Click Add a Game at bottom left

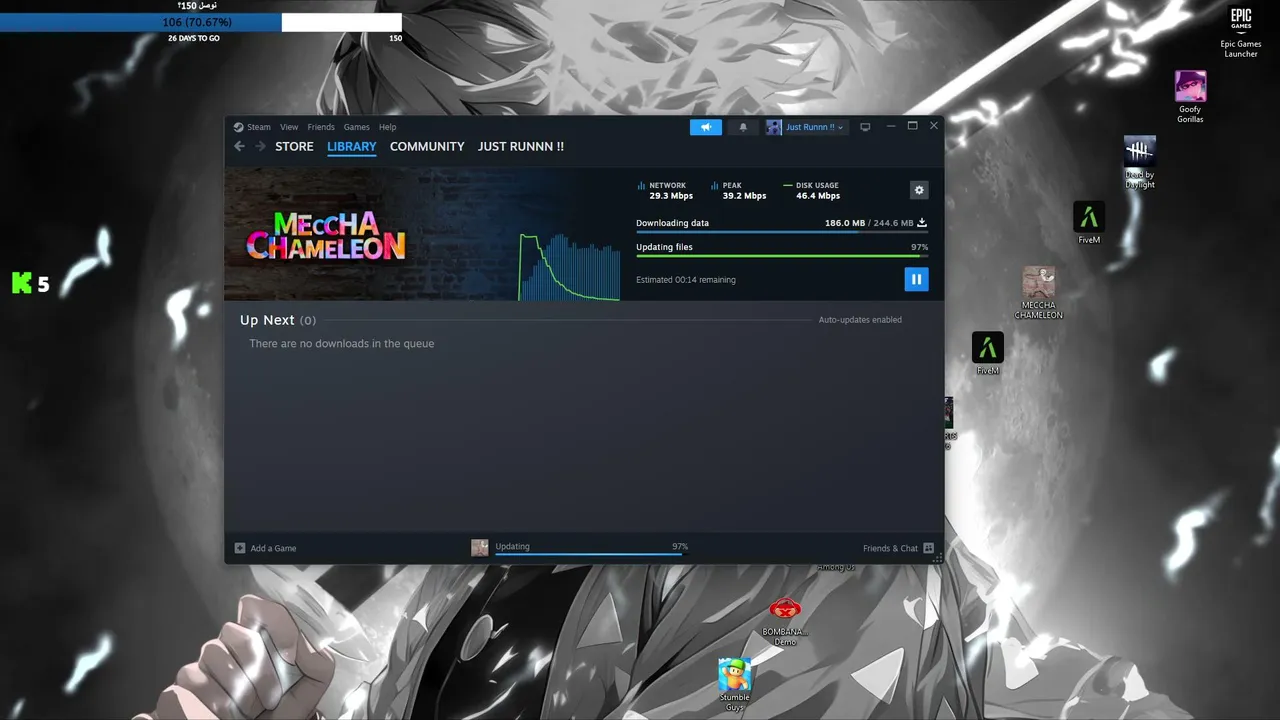coord(266,548)
